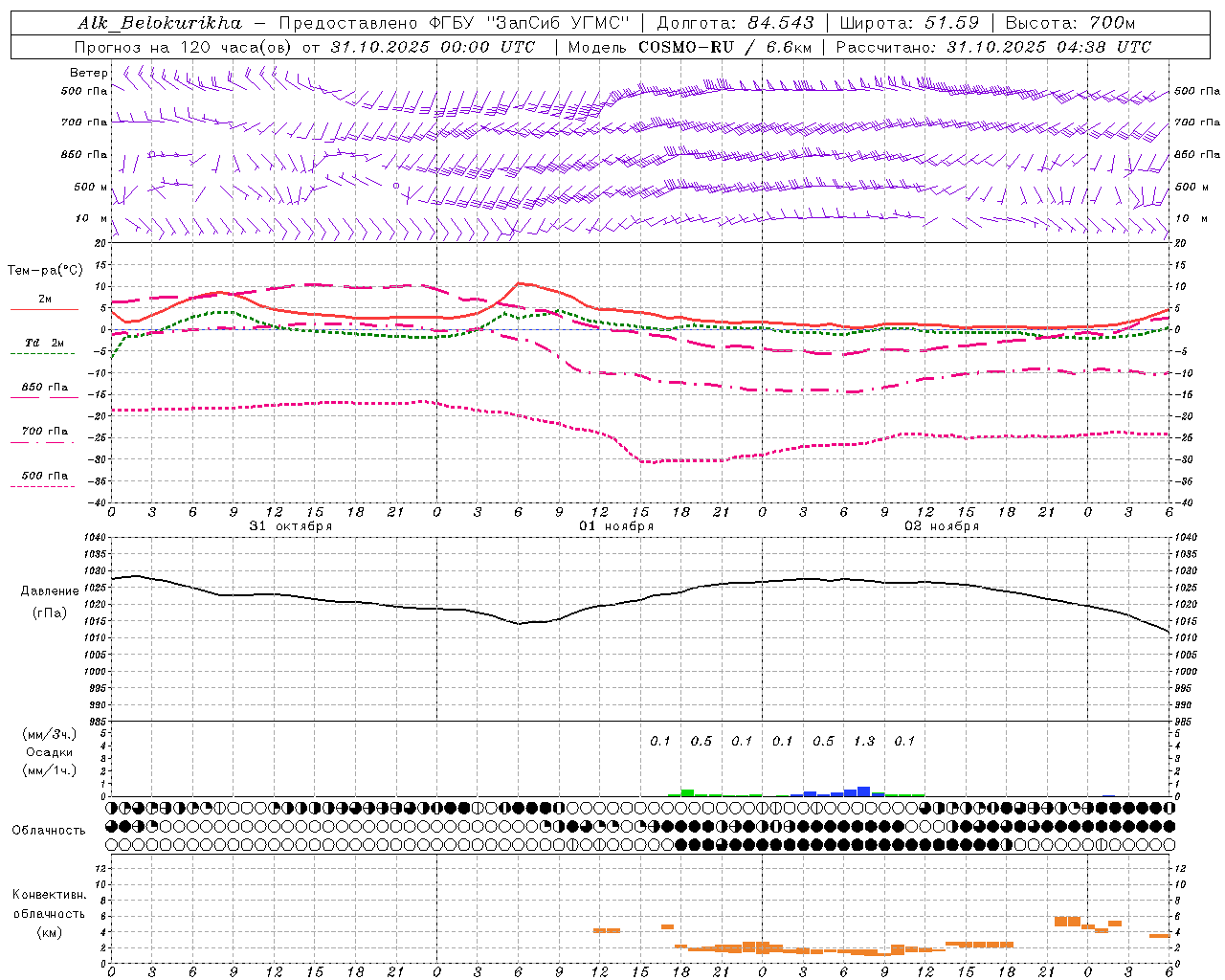Image resolution: width=1225 pixels, height=980 pixels.
Task: Click the Td 2м dew point legend entry
Action: pos(45,343)
